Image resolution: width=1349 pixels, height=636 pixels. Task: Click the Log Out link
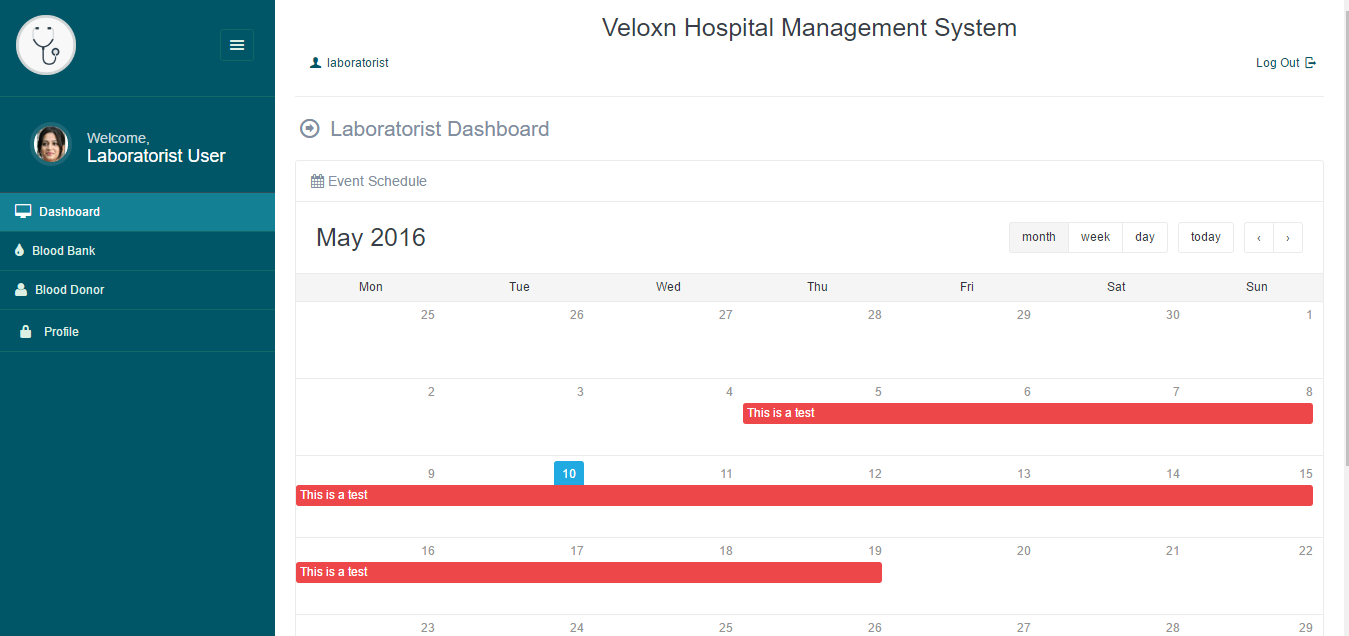click(1277, 63)
